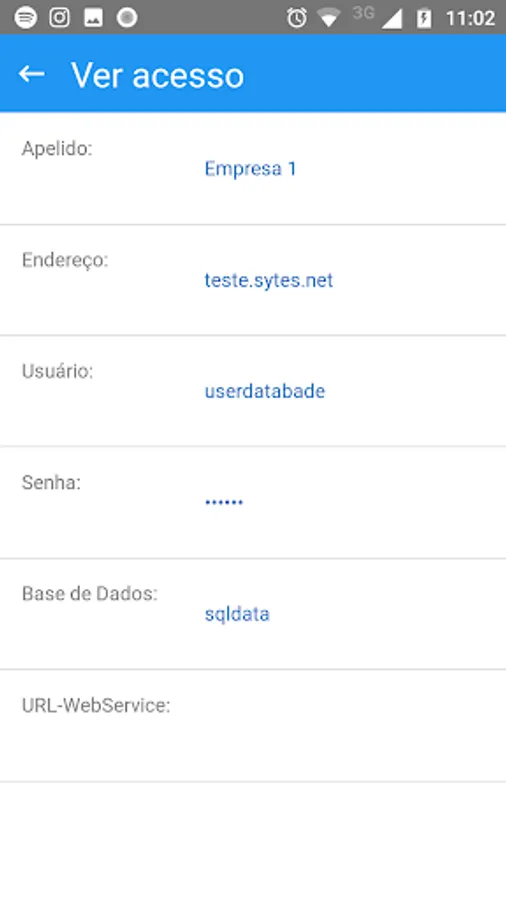Image resolution: width=506 pixels, height=900 pixels.
Task: Tap the Ver acesso title
Action: point(158,75)
